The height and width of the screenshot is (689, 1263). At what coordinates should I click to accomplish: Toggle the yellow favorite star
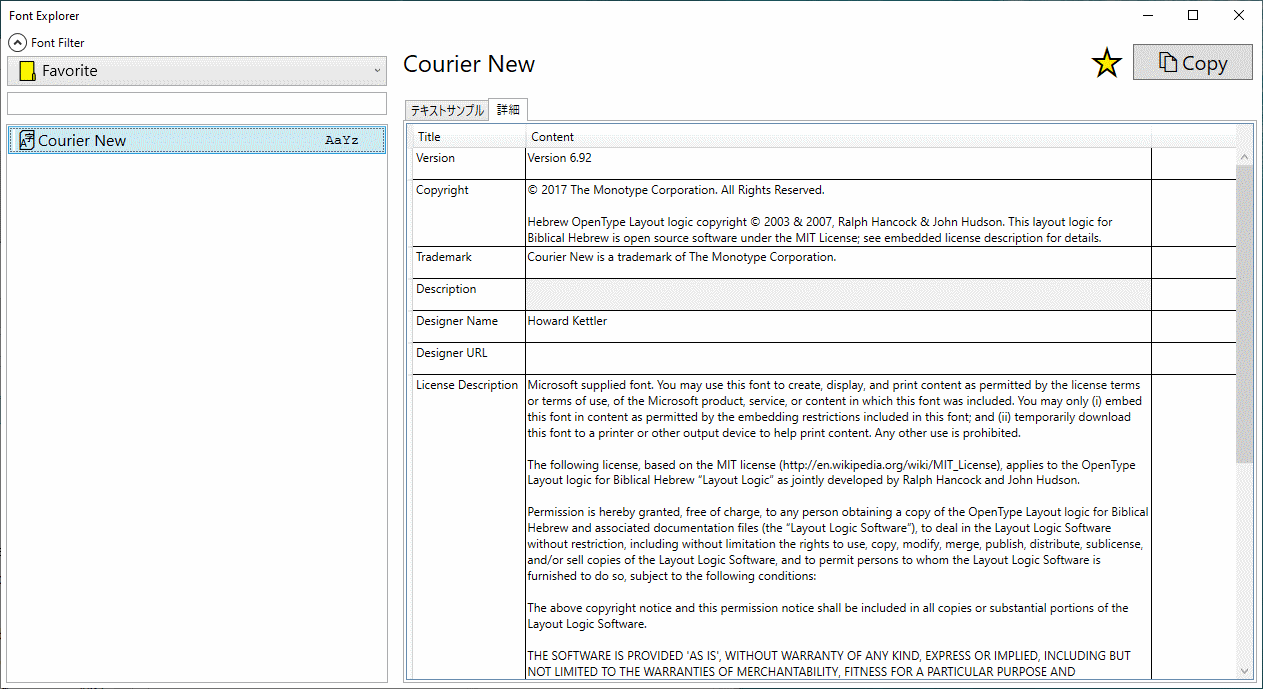point(1106,64)
